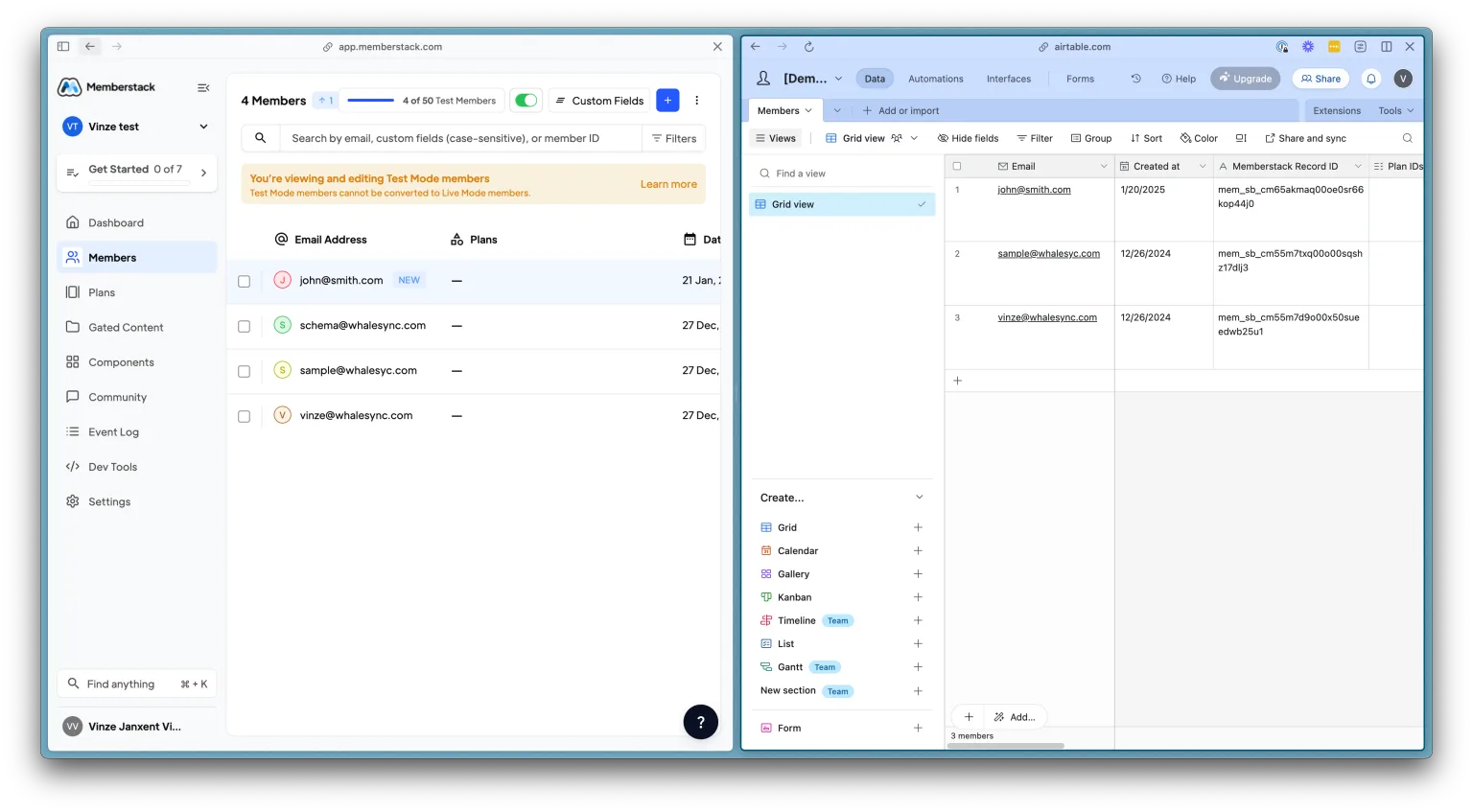This screenshot has height=812, width=1473.
Task: Expand the Vinze test app dropdown
Action: [x=203, y=127]
